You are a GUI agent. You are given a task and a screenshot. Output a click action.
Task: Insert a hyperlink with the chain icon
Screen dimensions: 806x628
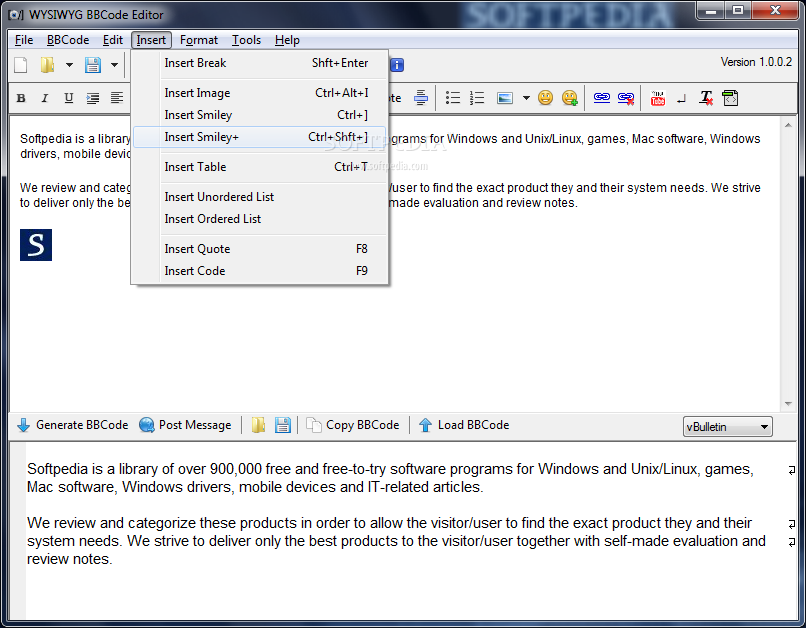pyautogui.click(x=601, y=98)
